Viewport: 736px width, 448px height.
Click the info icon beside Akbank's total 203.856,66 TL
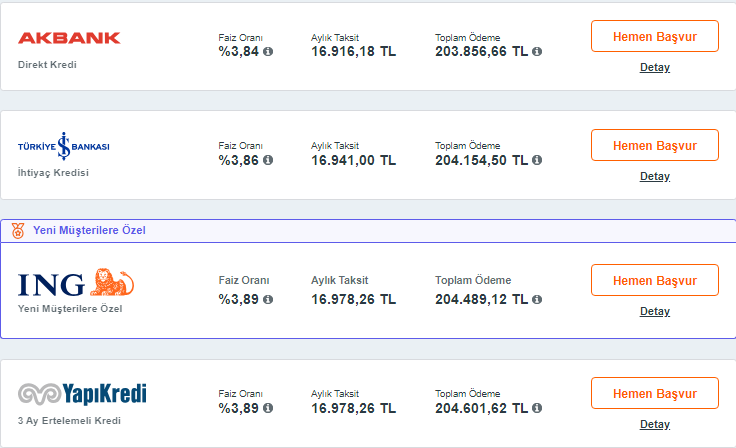(537, 51)
